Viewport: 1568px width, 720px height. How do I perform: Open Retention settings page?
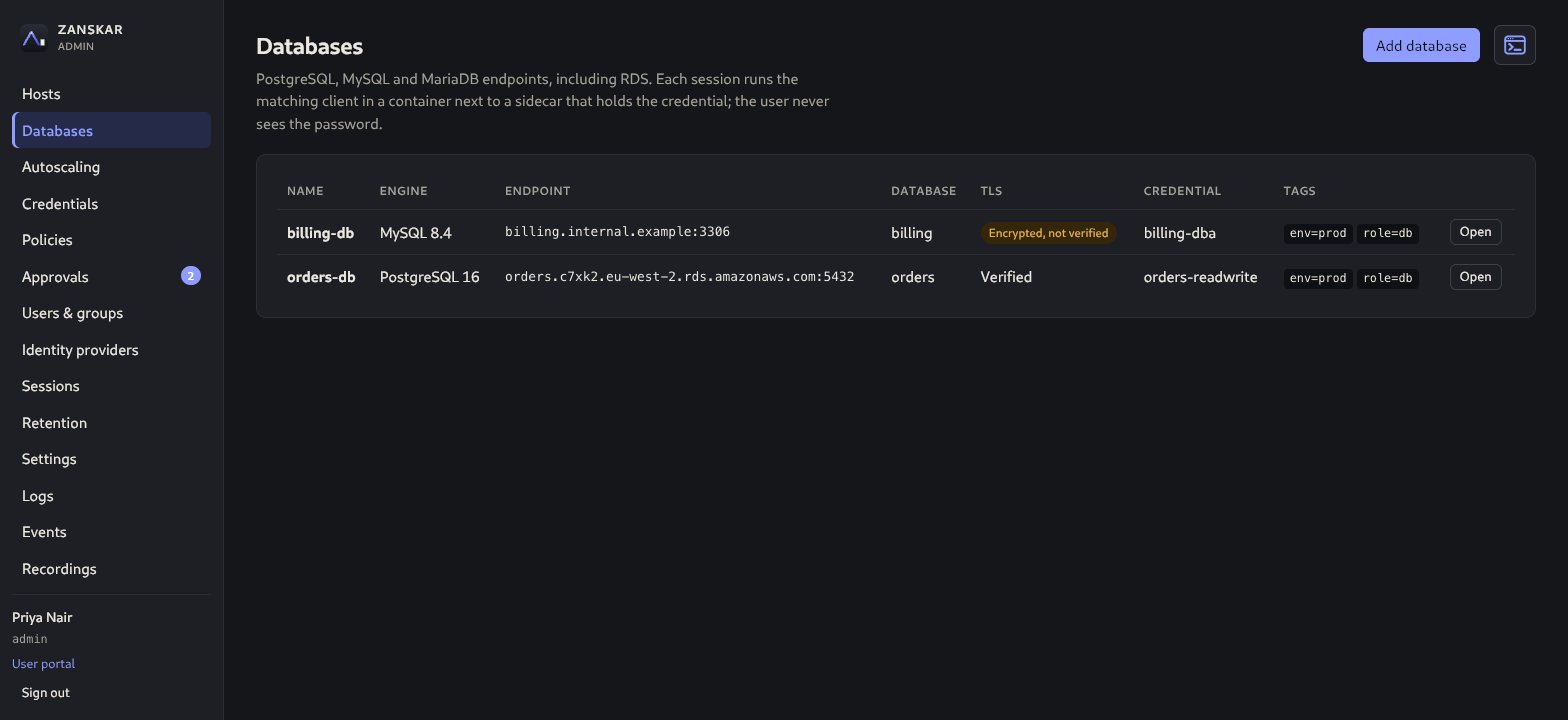[111, 422]
